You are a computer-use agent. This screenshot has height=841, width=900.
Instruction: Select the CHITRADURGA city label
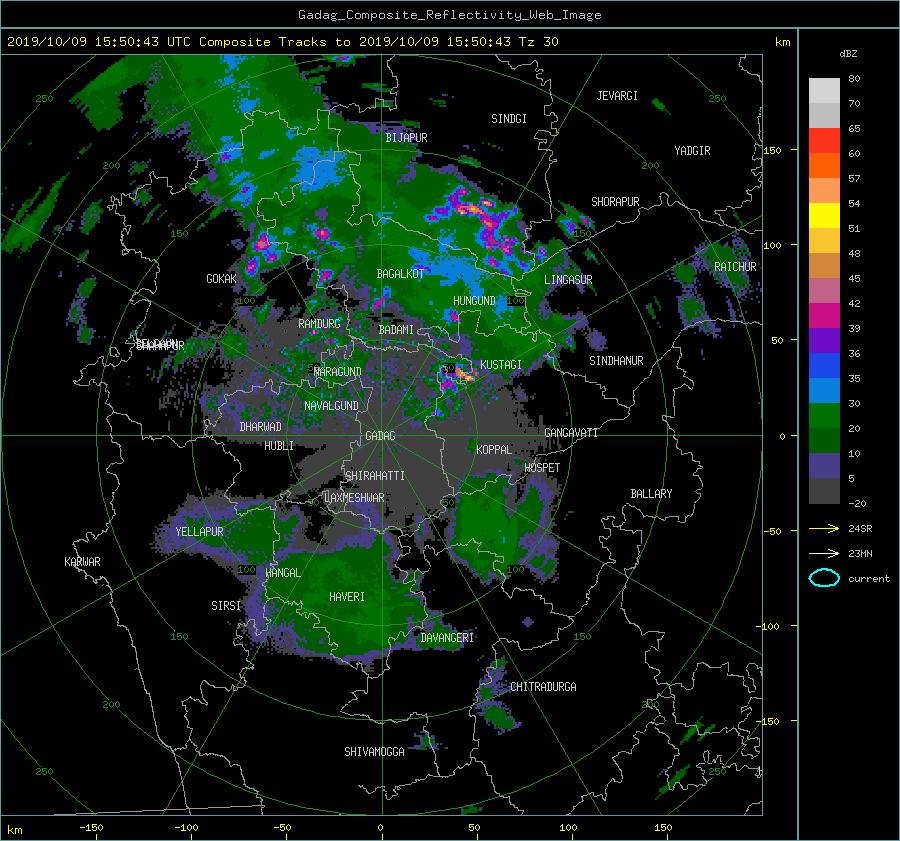[543, 687]
